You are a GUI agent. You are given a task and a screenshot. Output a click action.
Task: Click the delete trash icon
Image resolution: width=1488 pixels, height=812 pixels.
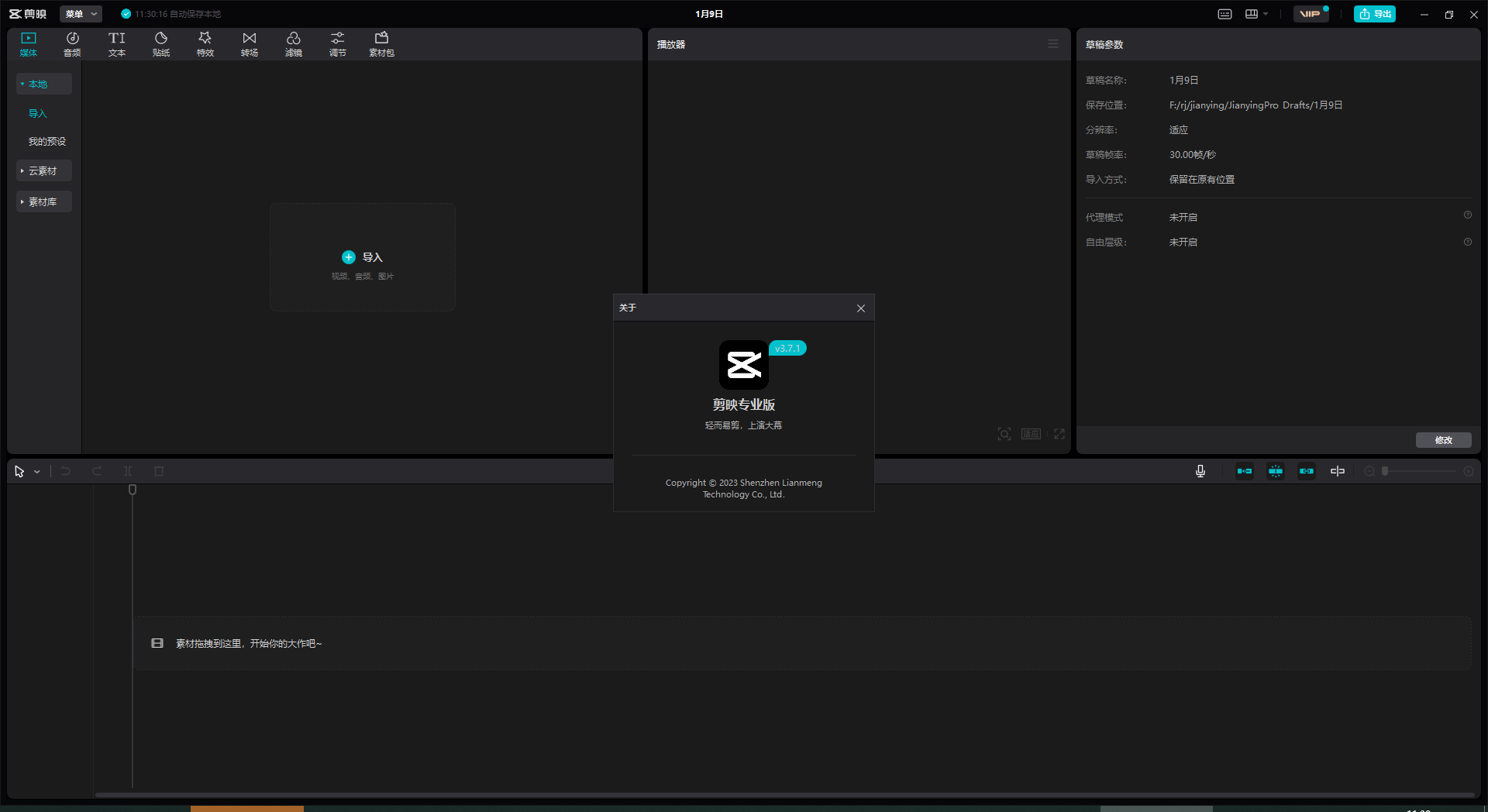tap(159, 471)
